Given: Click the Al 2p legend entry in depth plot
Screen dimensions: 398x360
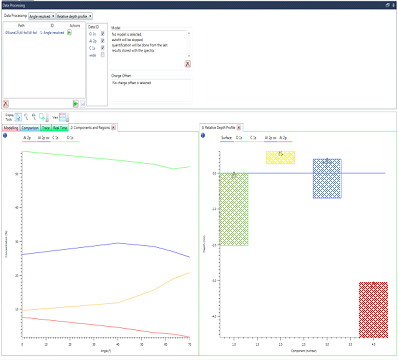Looking at the screenshot, I should click(285, 139).
